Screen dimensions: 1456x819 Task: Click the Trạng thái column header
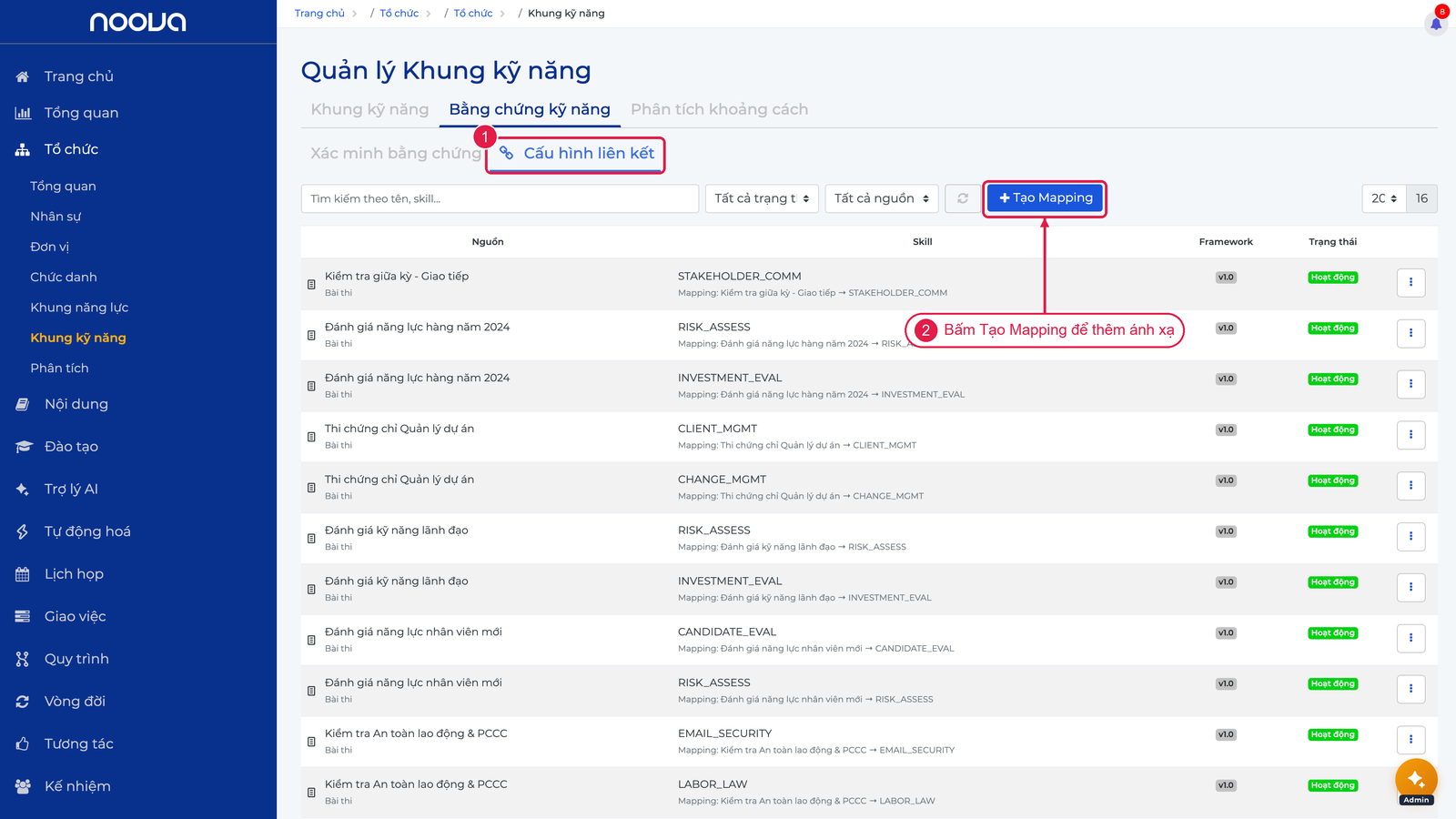click(1332, 242)
